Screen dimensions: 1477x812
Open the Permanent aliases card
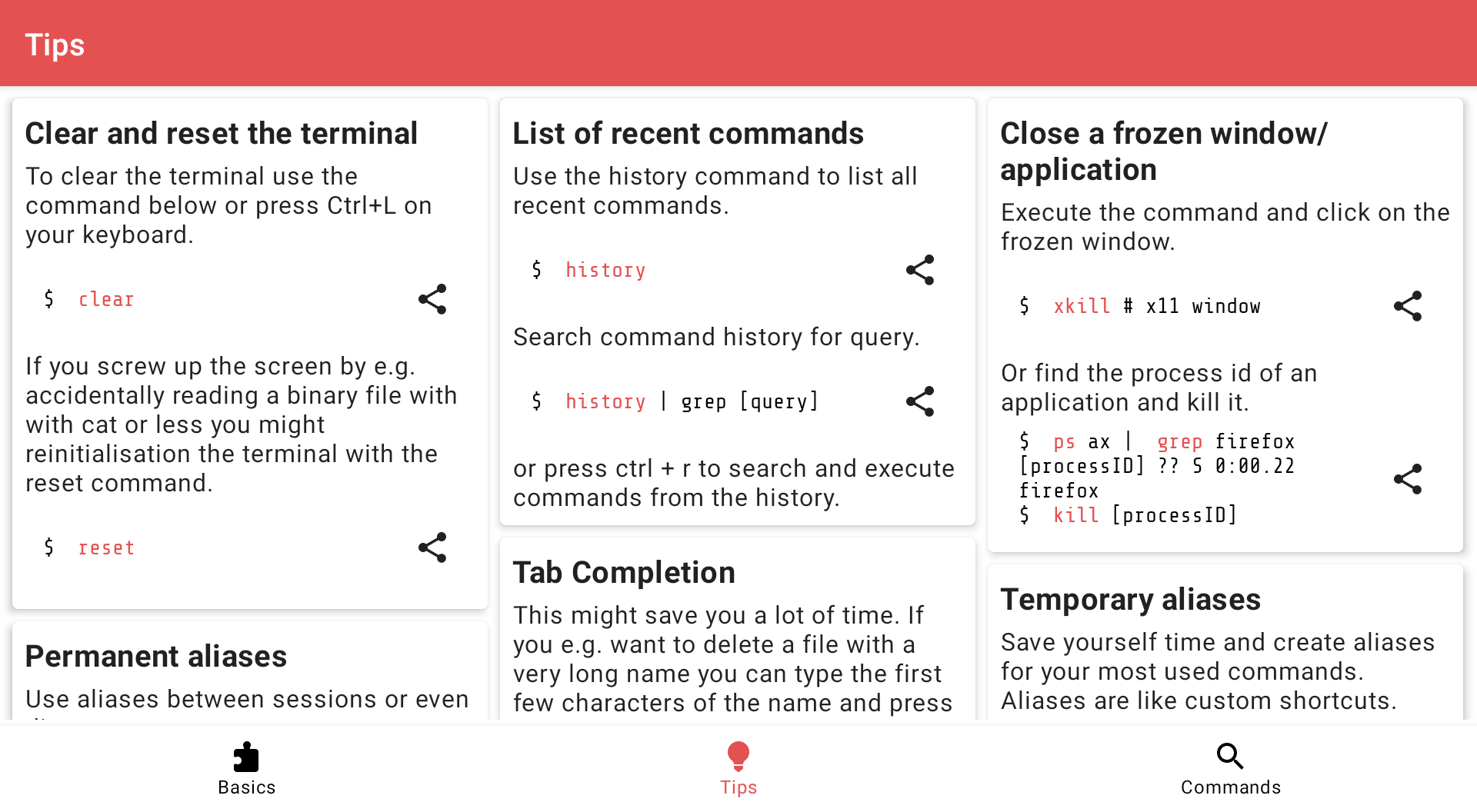click(156, 657)
